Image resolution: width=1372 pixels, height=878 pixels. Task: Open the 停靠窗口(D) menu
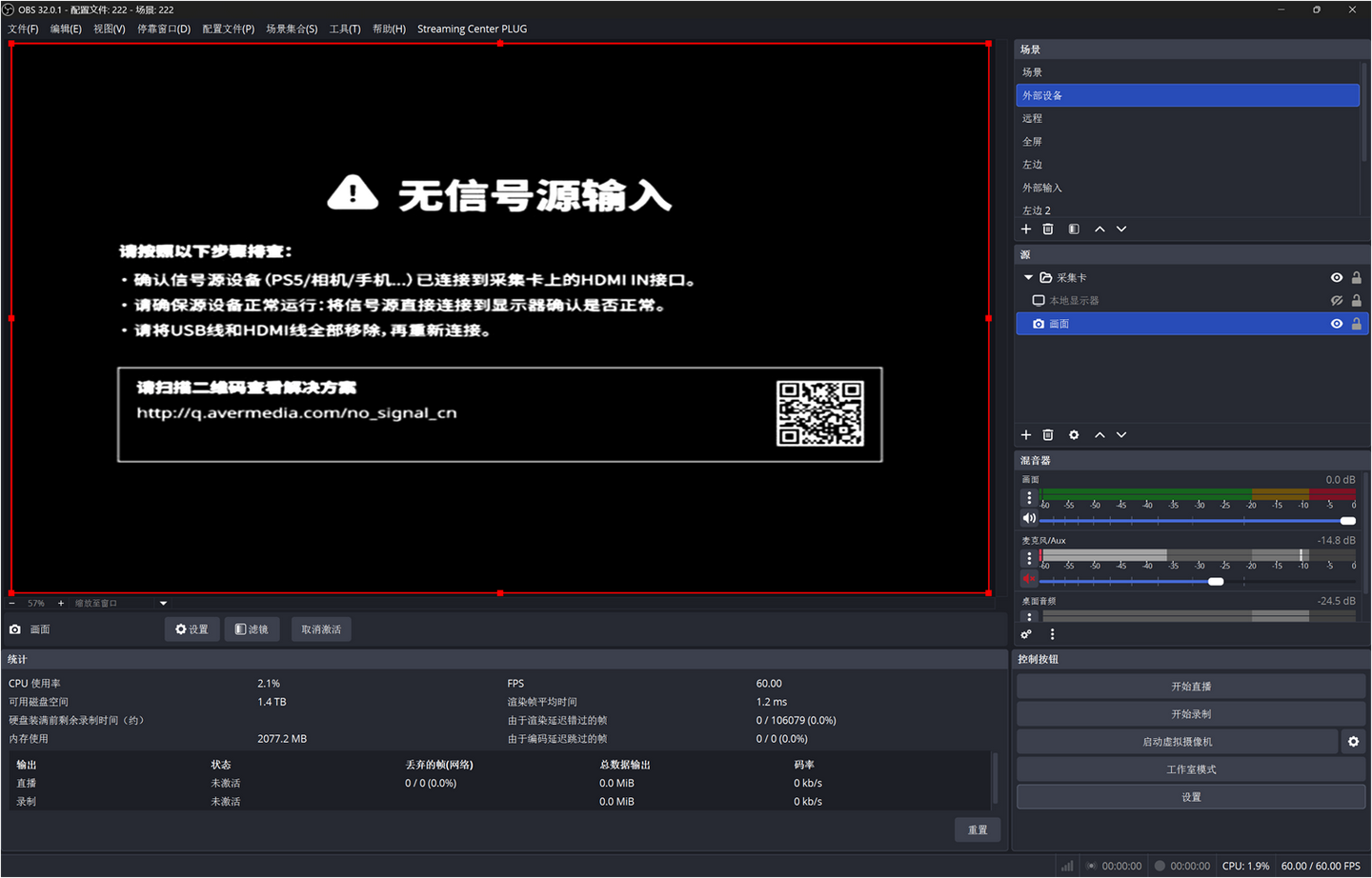coord(164,29)
